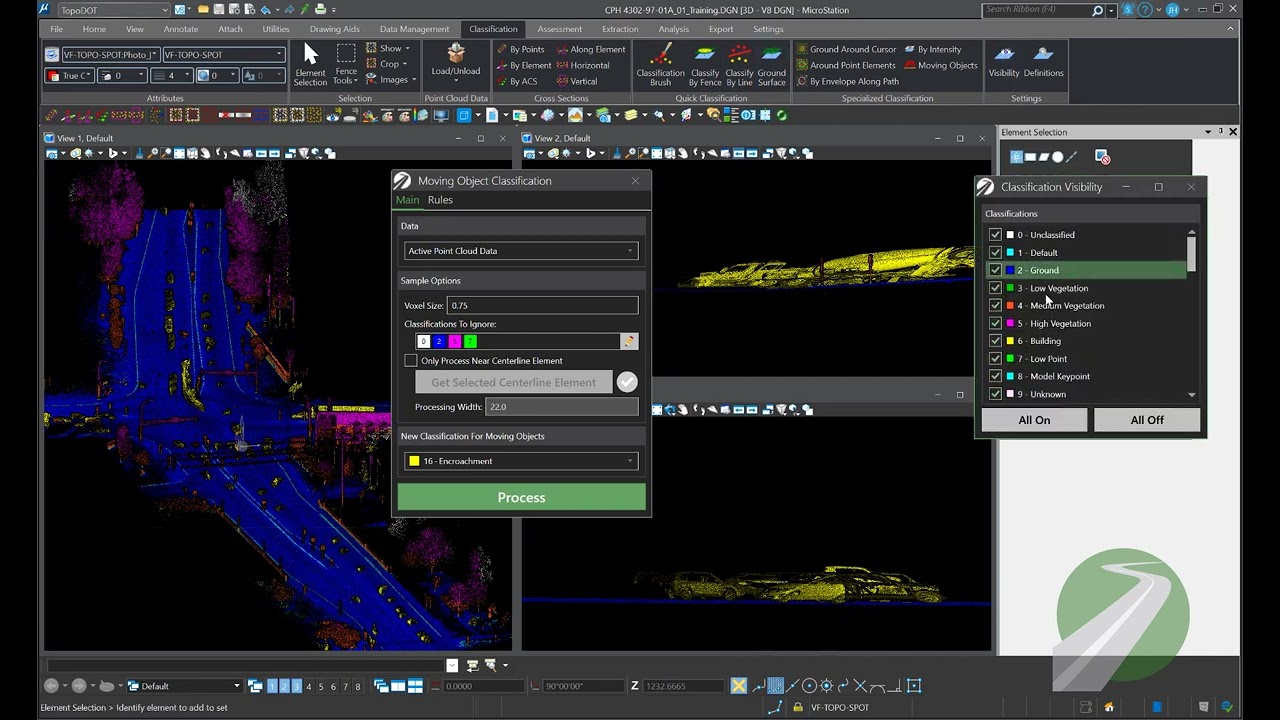
Task: Enable Only Process Near Centerline Element
Action: click(411, 360)
